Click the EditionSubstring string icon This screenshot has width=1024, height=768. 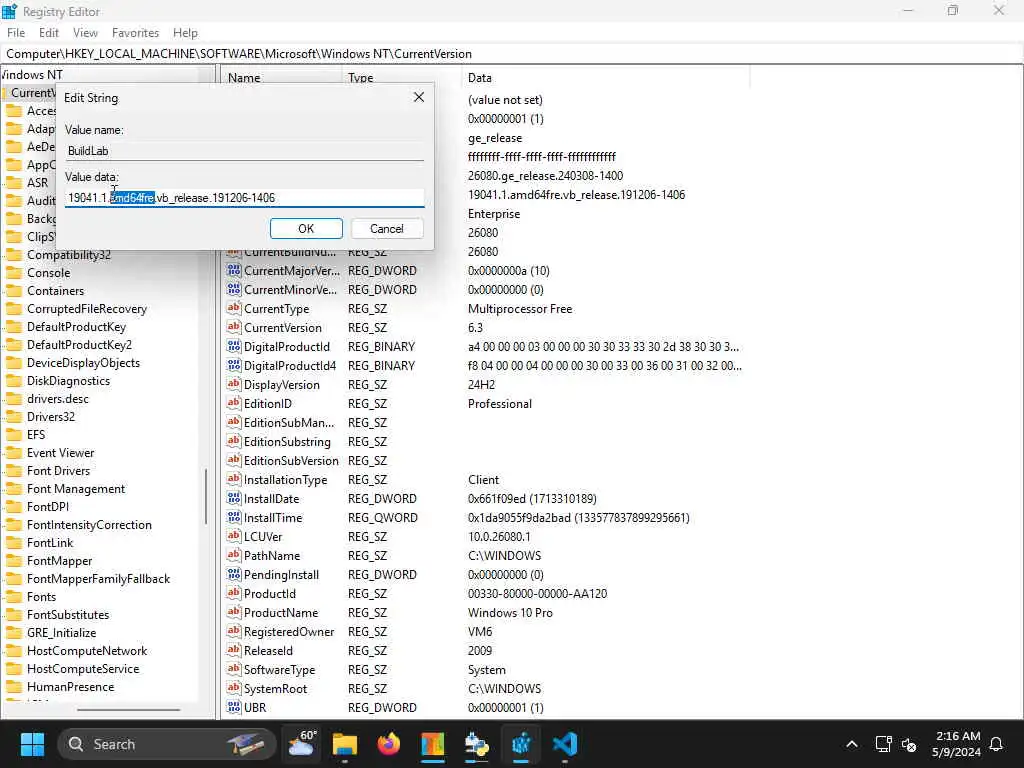coord(234,441)
